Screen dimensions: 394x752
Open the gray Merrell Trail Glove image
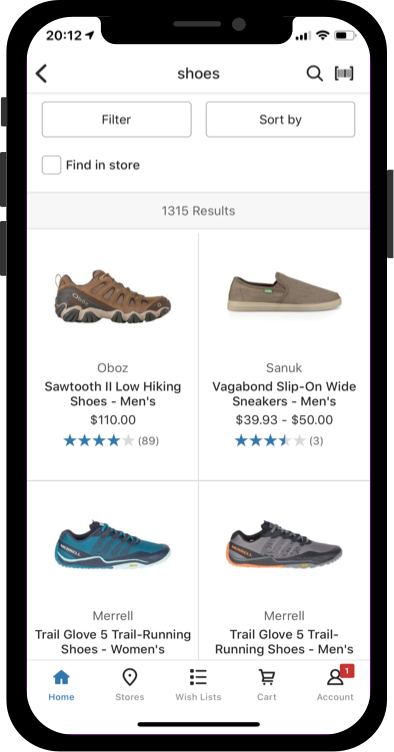[285, 544]
